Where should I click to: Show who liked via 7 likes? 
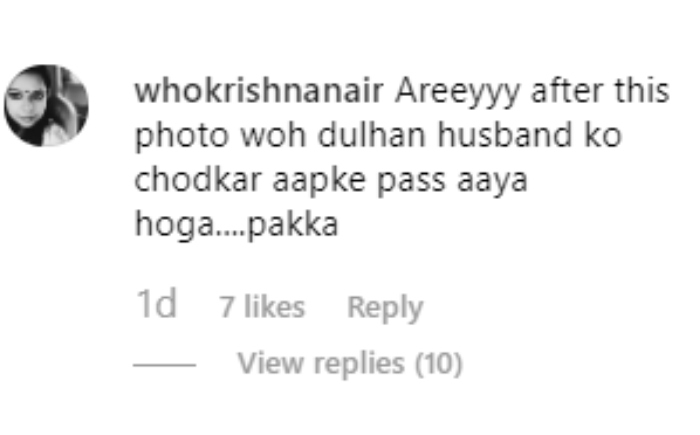262,307
